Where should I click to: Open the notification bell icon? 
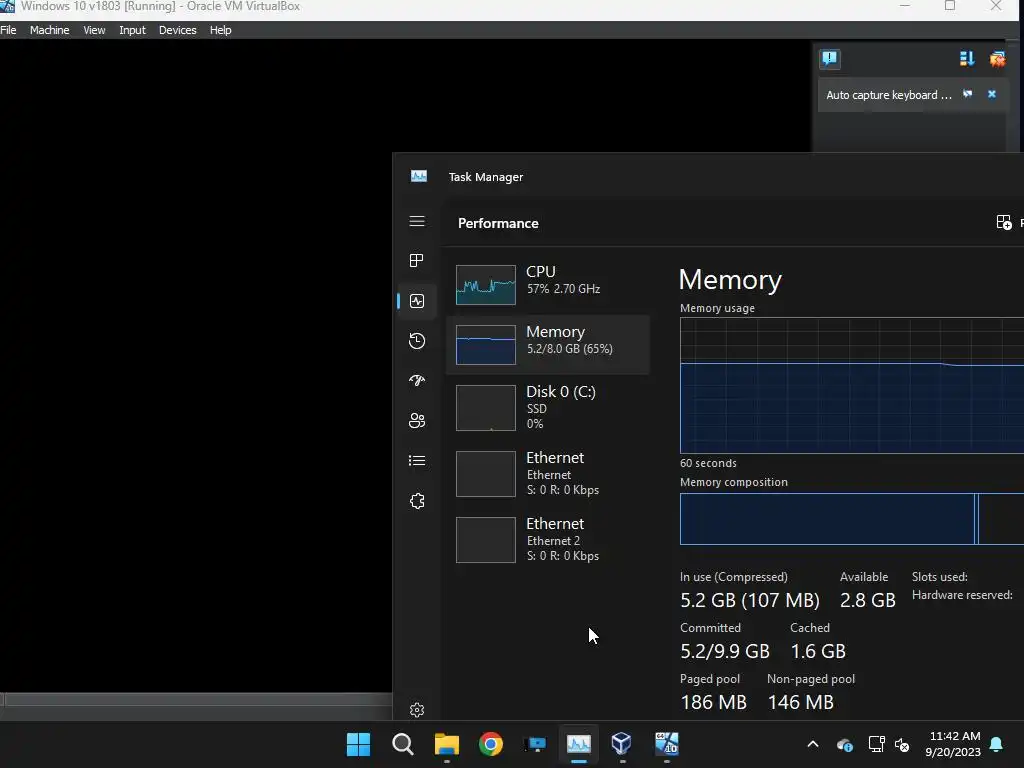997,744
